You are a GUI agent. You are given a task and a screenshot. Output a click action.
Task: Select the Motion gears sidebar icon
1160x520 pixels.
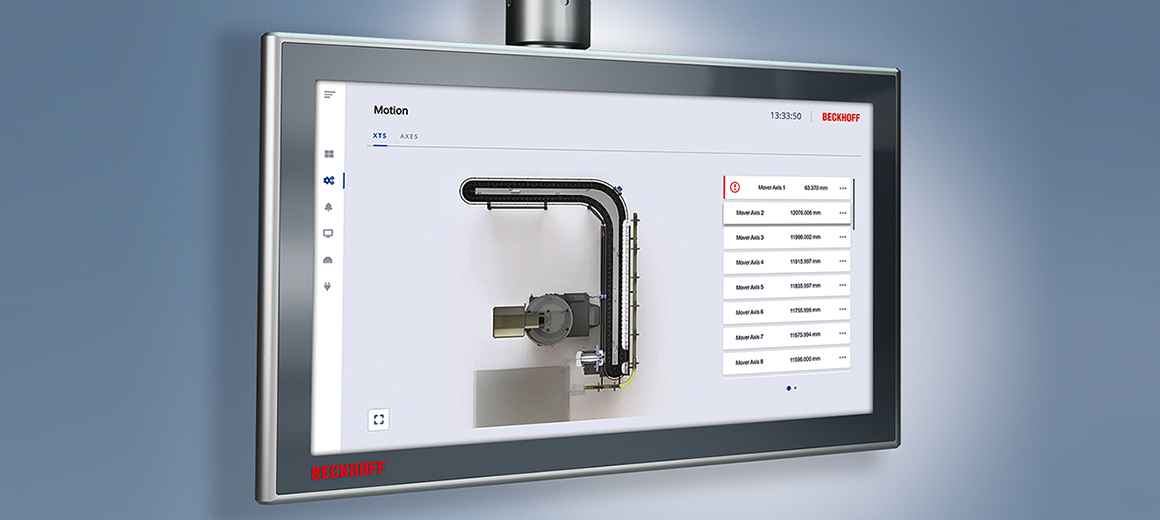coord(328,180)
